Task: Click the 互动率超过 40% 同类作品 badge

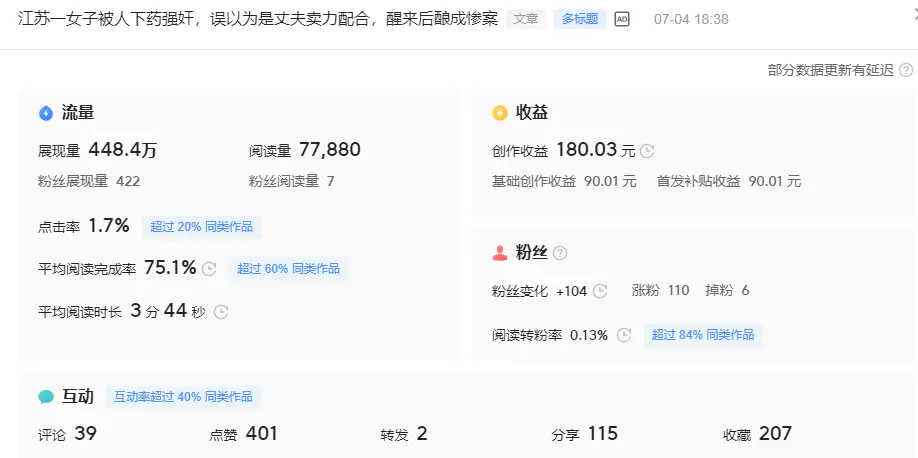Action: click(x=183, y=397)
